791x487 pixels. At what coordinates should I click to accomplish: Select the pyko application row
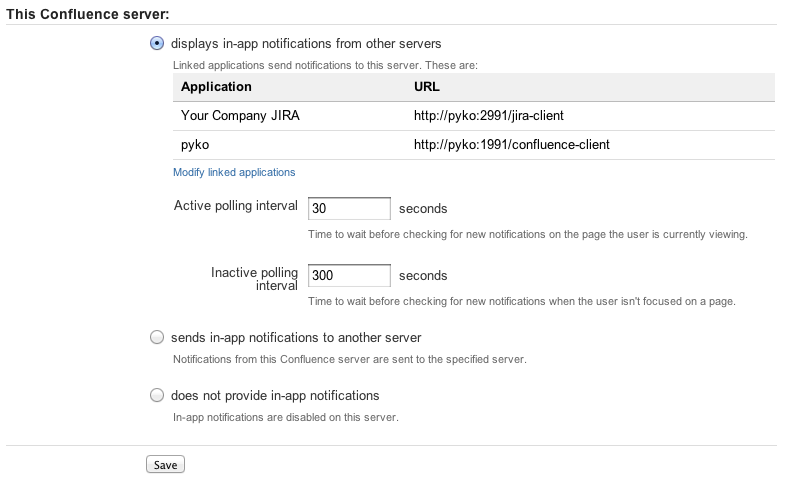click(x=474, y=145)
